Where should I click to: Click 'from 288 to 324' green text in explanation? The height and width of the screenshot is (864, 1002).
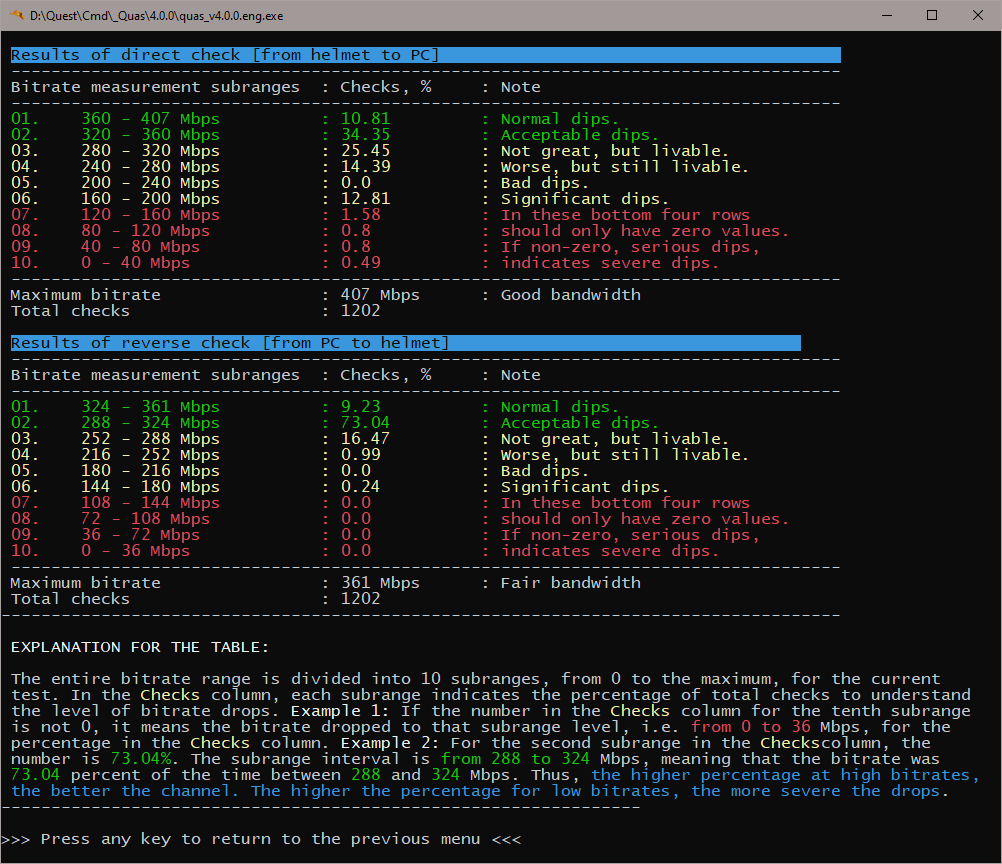click(x=515, y=759)
